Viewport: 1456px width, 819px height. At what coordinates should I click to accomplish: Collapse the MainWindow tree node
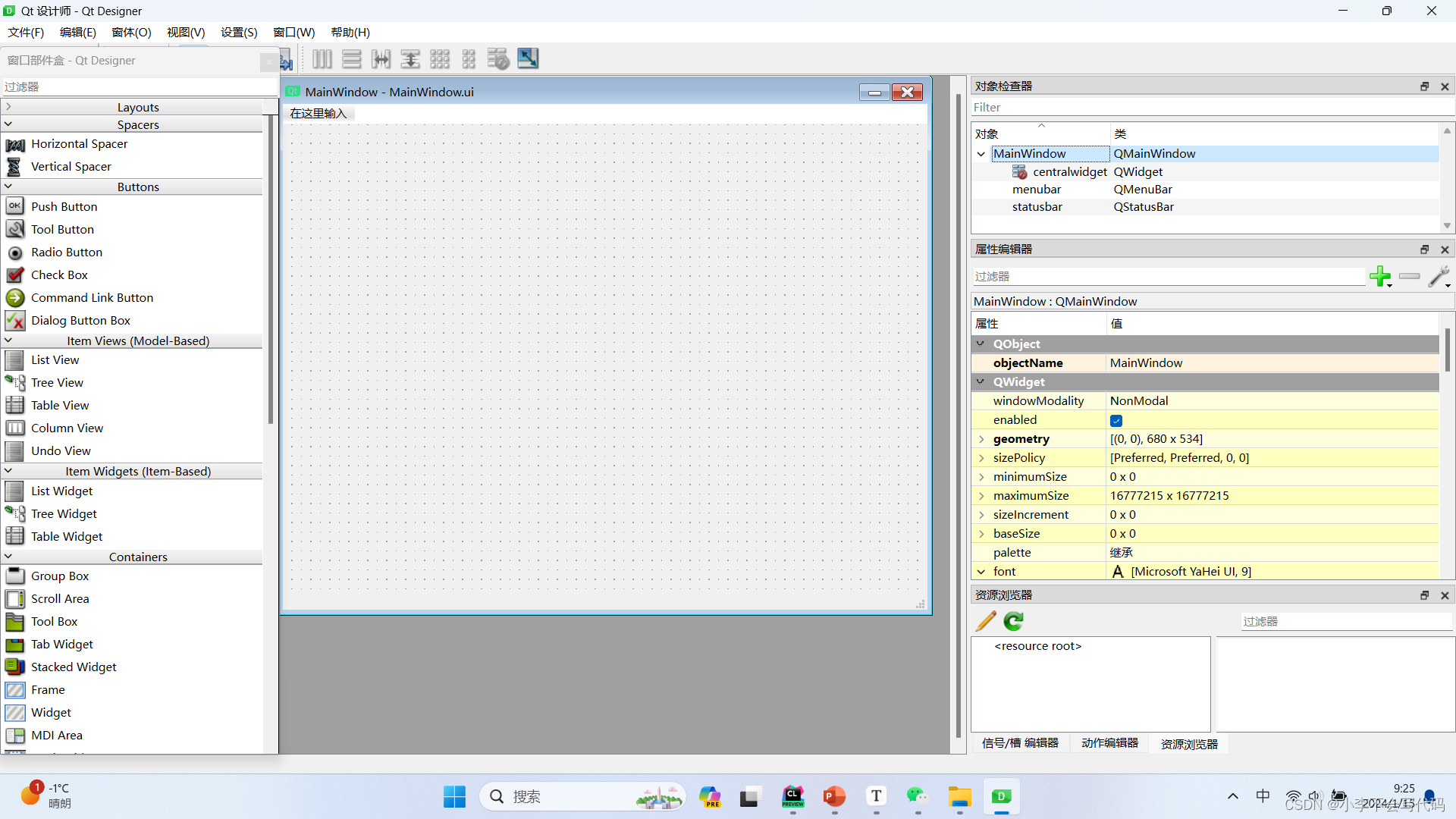click(x=981, y=154)
